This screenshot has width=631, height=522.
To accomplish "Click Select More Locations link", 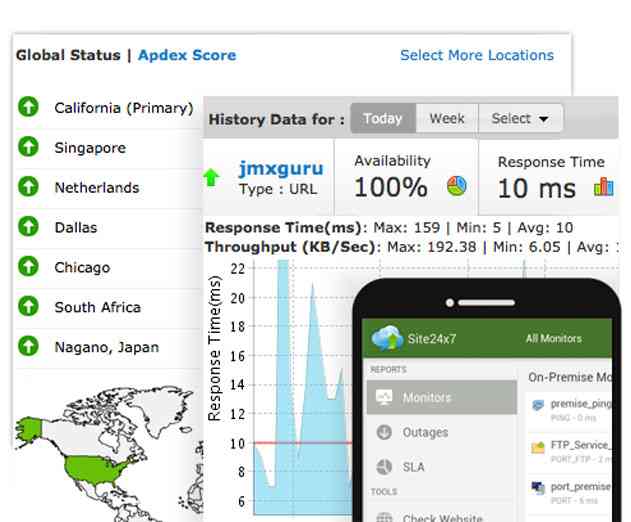I will tap(477, 55).
